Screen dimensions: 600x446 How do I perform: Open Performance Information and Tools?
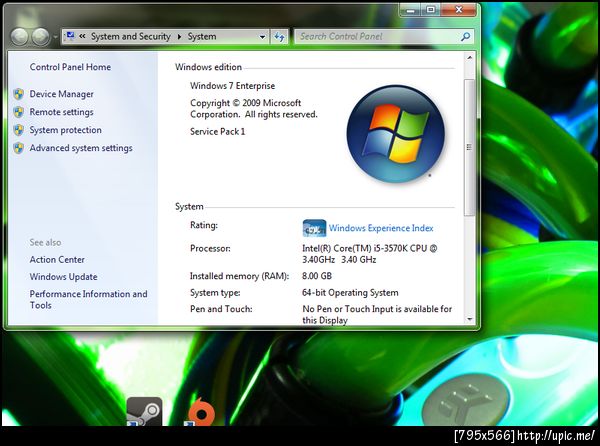pyautogui.click(x=88, y=300)
